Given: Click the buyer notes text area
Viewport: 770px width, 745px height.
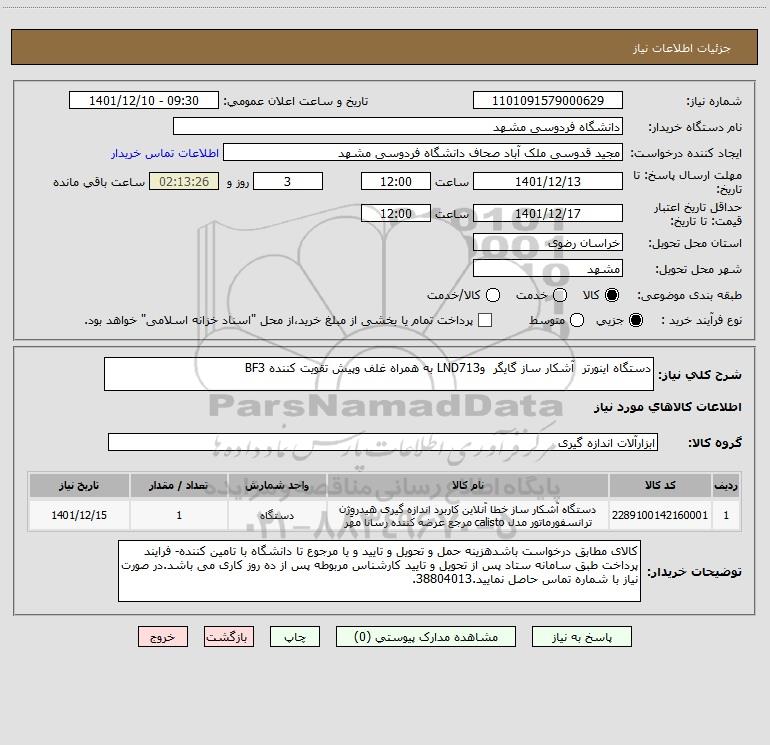Looking at the screenshot, I should [379, 571].
